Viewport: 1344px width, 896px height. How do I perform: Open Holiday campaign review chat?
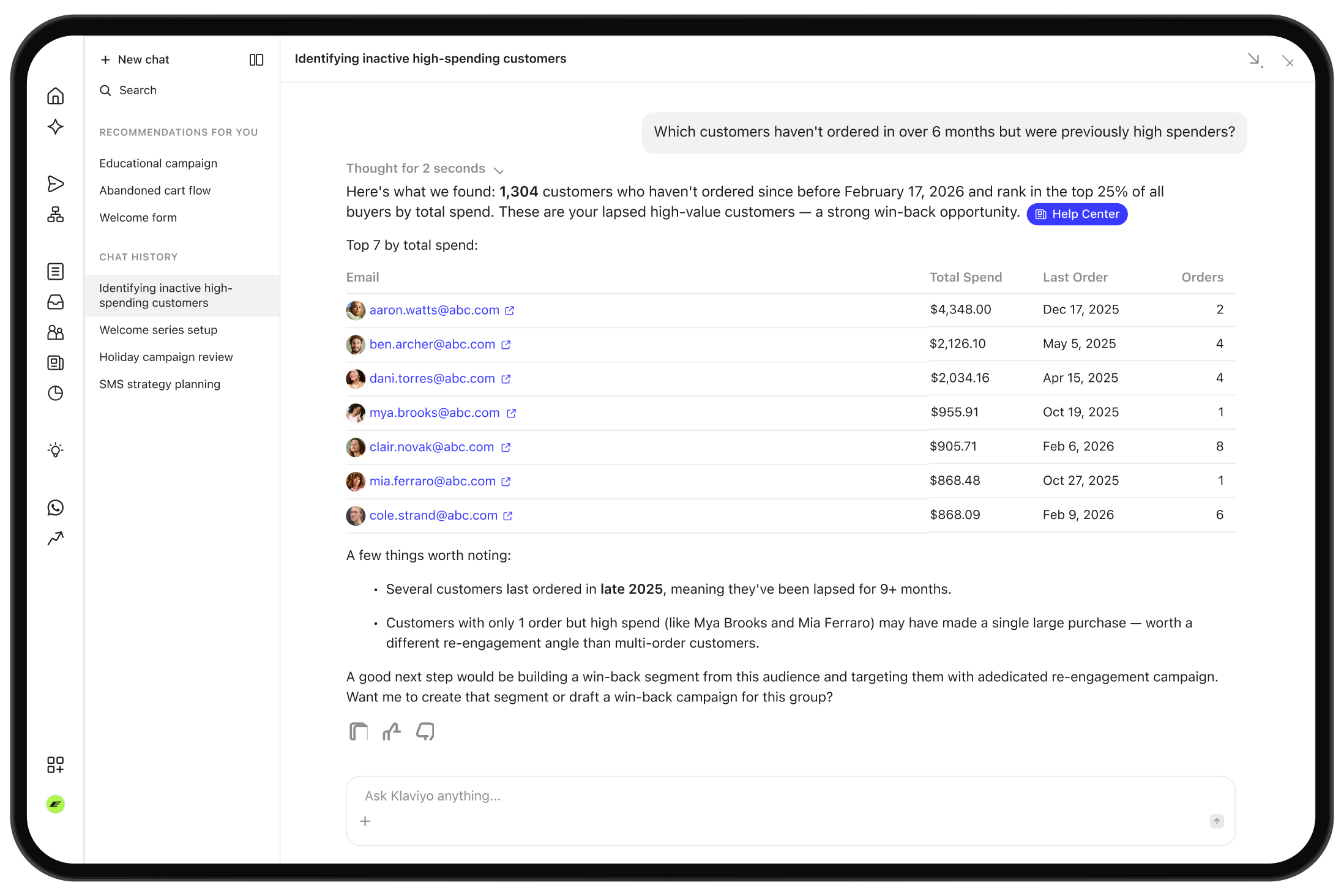[166, 357]
